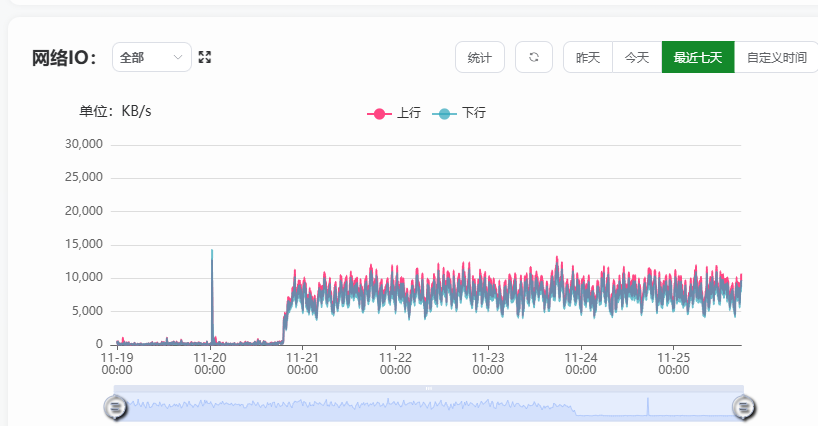This screenshot has width=818, height=426.
Task: Click the 网络IO panel title
Action: 64,58
